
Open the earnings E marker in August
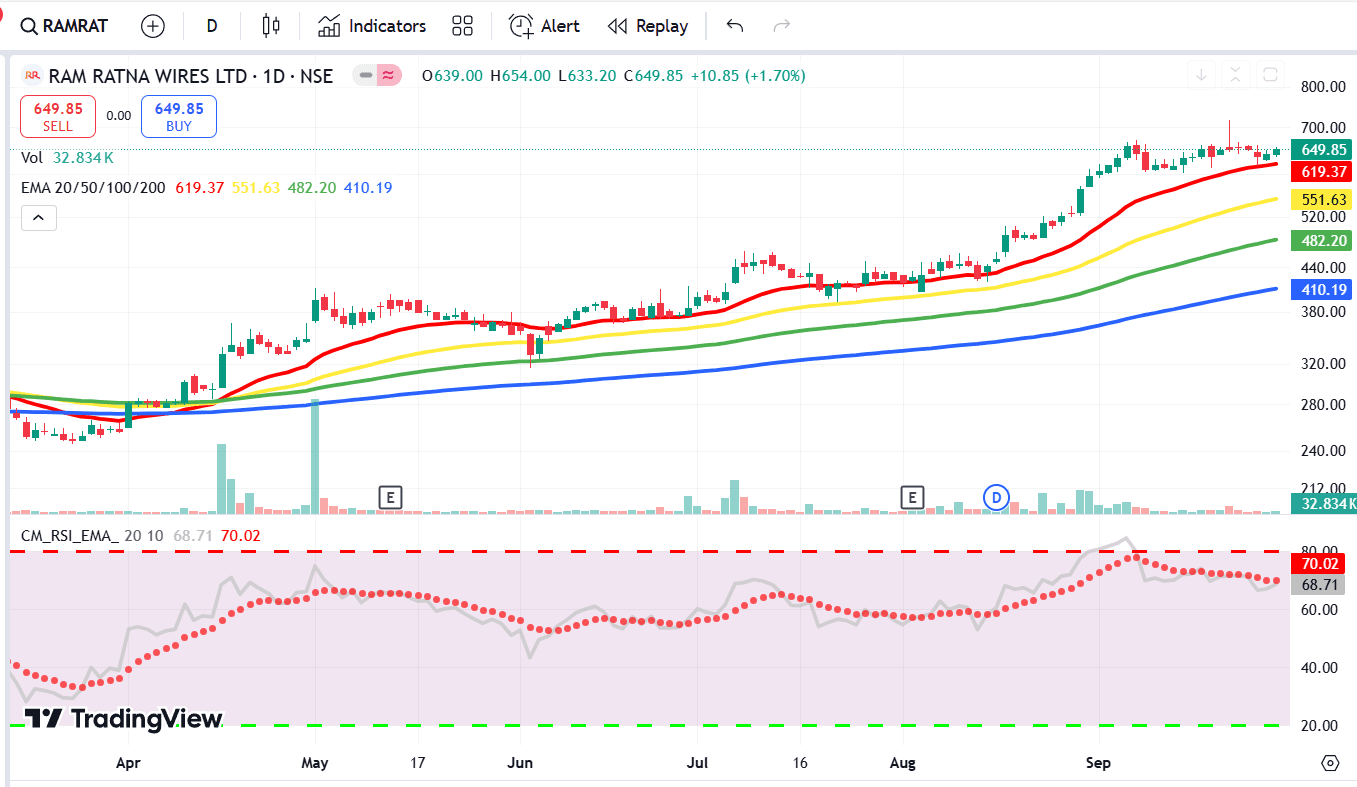click(x=911, y=496)
